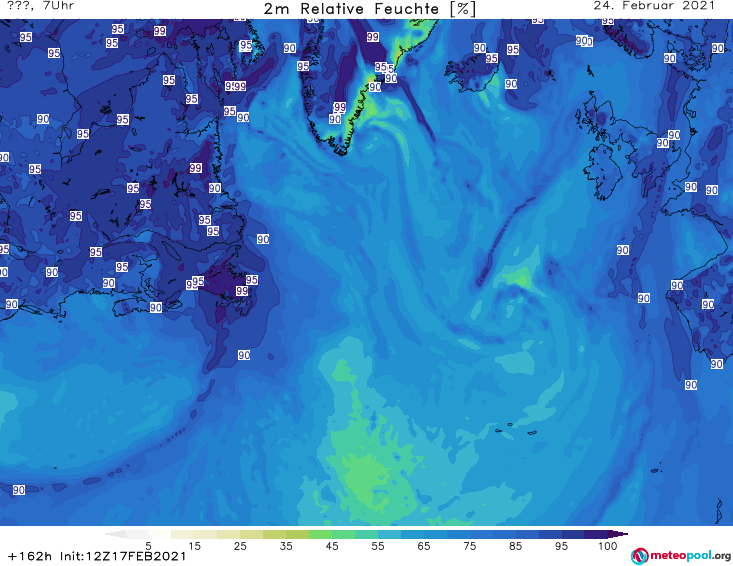Click the Ireland outline on the map
This screenshot has height=566, width=733.
pyautogui.click(x=603, y=171)
